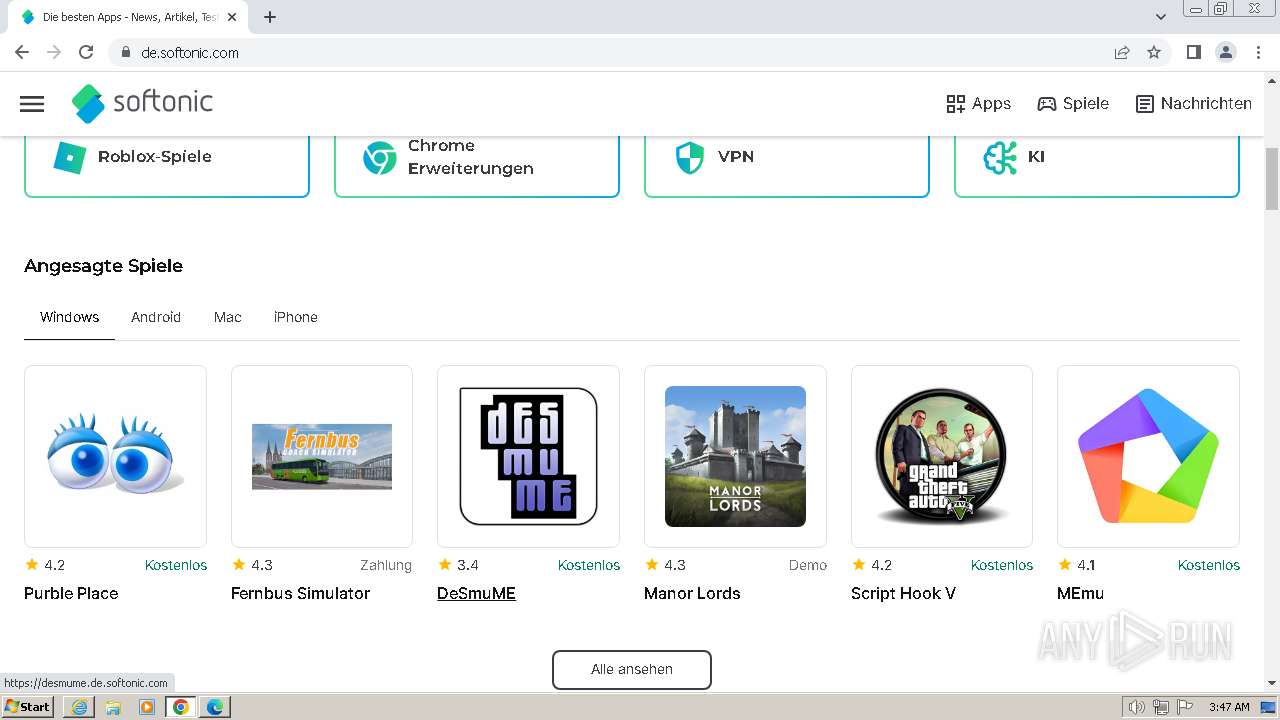This screenshot has width=1280, height=720.
Task: Click Zahlung label under Fernbus Simulator
Action: pos(386,565)
